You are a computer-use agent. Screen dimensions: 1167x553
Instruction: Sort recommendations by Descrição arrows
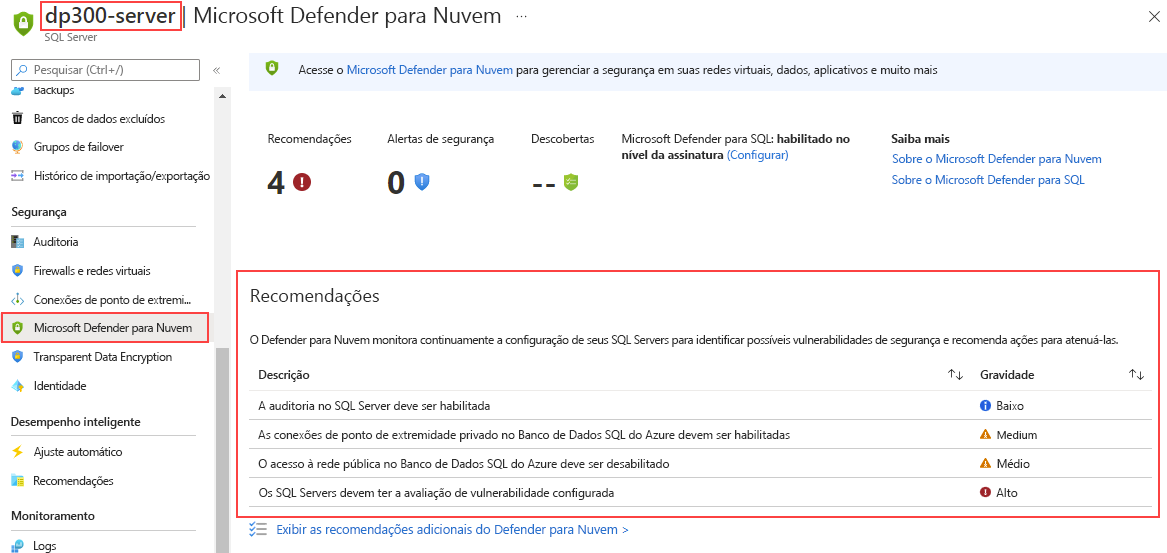pyautogui.click(x=956, y=375)
